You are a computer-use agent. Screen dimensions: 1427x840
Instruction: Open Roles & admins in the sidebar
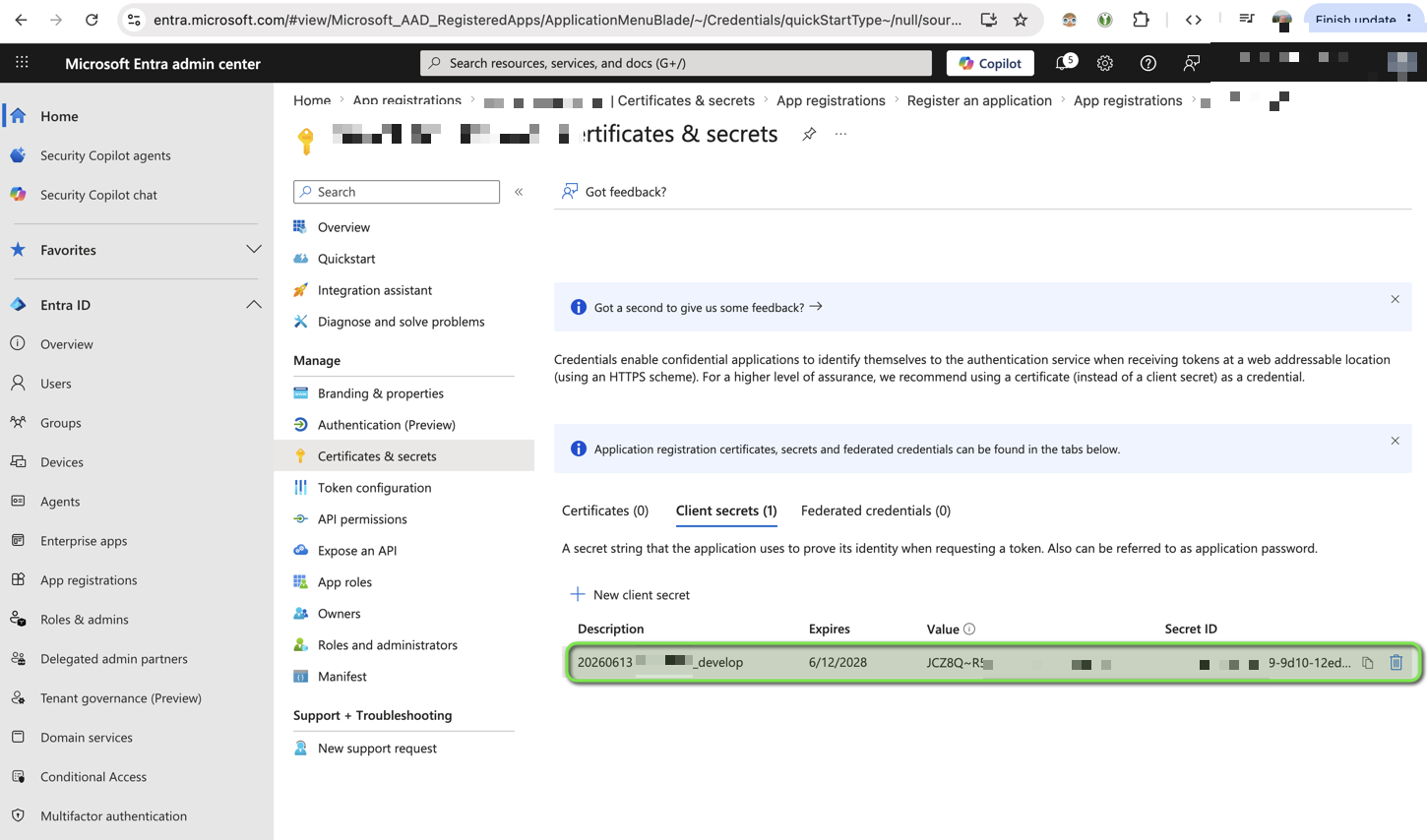[x=85, y=620]
